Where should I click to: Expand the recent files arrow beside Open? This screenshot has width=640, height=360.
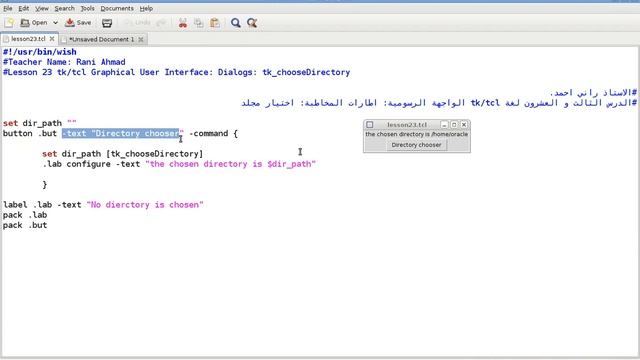[55, 23]
